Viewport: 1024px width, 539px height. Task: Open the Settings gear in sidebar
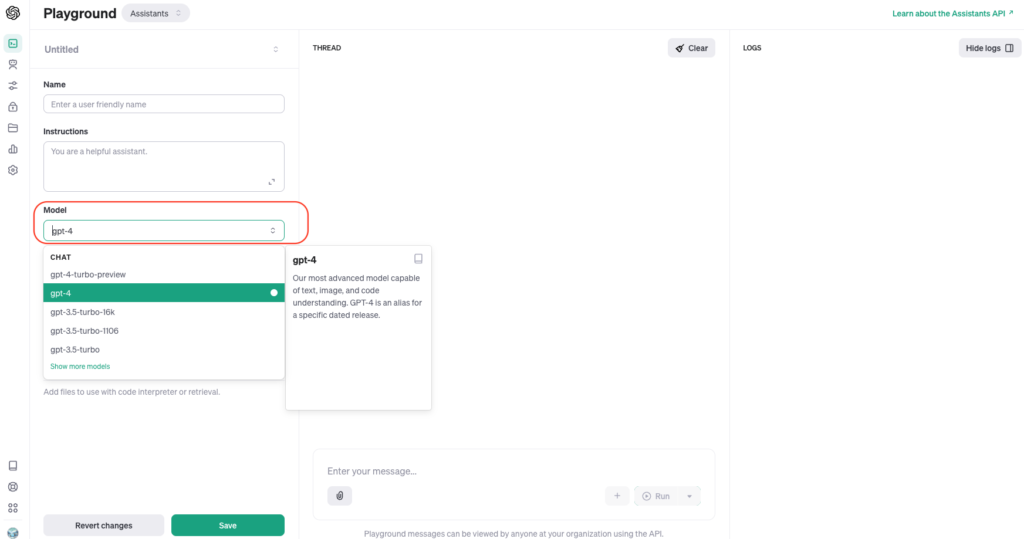[x=13, y=170]
